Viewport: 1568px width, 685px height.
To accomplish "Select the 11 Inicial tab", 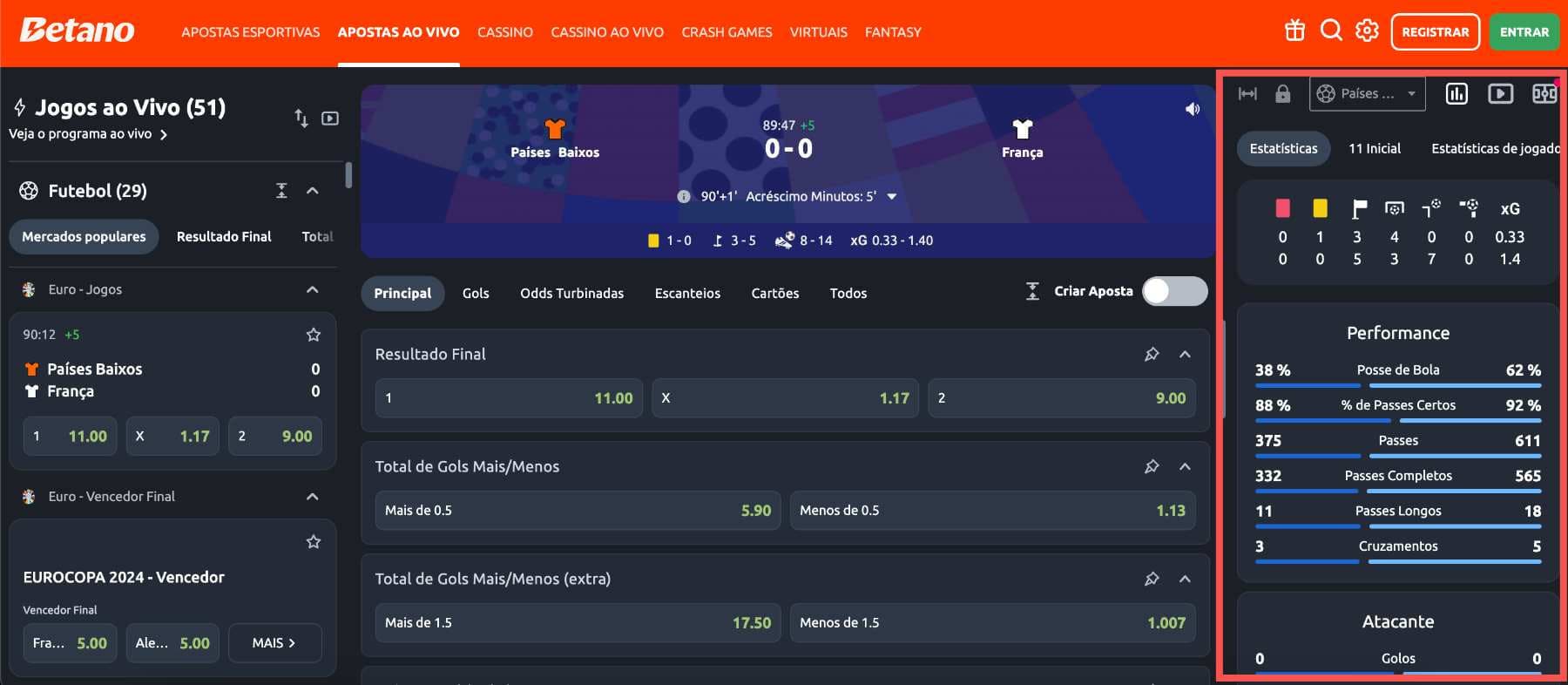I will [1375, 148].
